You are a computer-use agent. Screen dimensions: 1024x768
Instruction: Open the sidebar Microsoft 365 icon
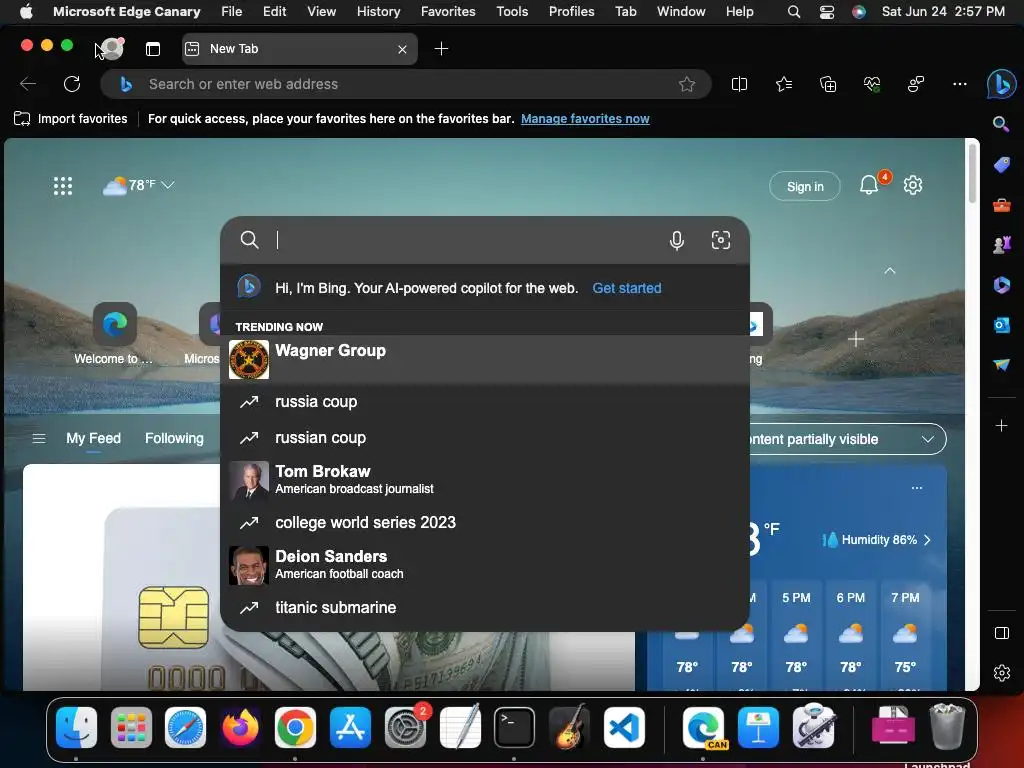(1002, 285)
